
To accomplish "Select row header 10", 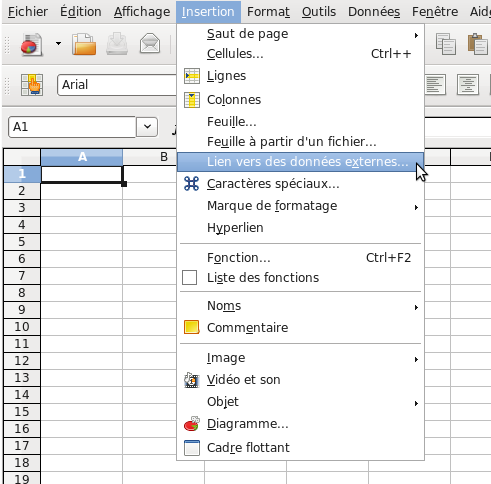I will click(22, 327).
